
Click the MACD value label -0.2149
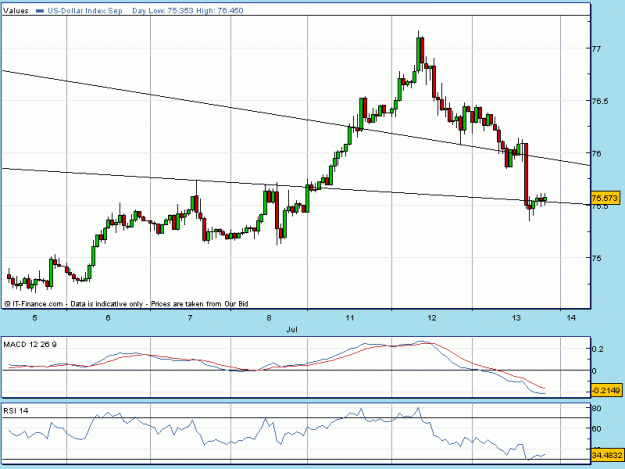(x=606, y=390)
